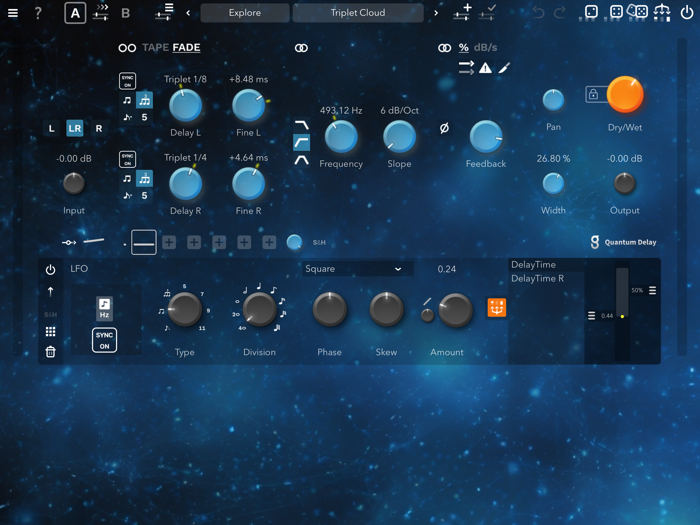Toggle LFO note/Hz rate mode
This screenshot has height=525, width=700.
(x=104, y=308)
